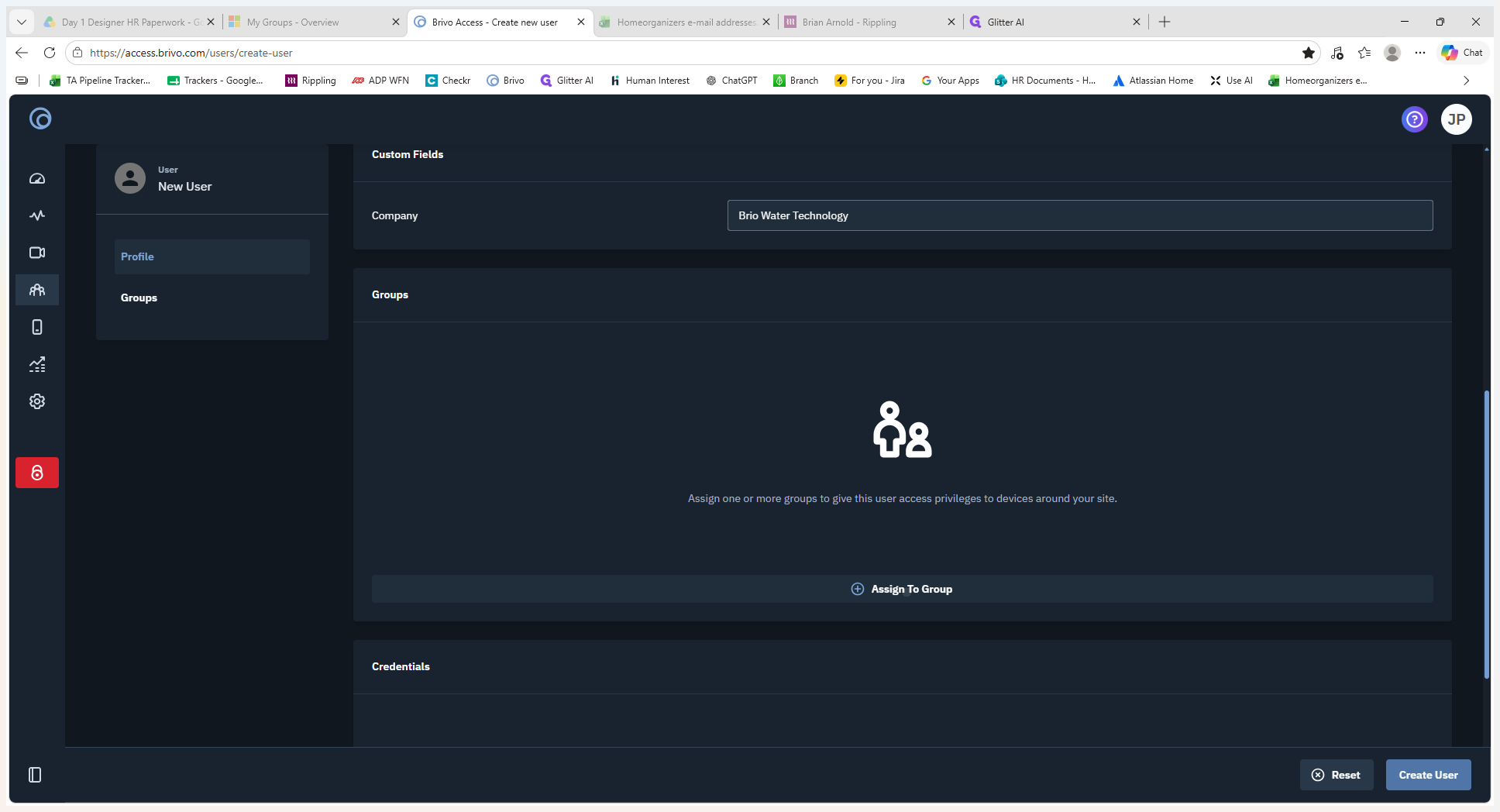Screen dimensions: 1500x812
Task: Click browser back arrow
Action: [x=22, y=53]
